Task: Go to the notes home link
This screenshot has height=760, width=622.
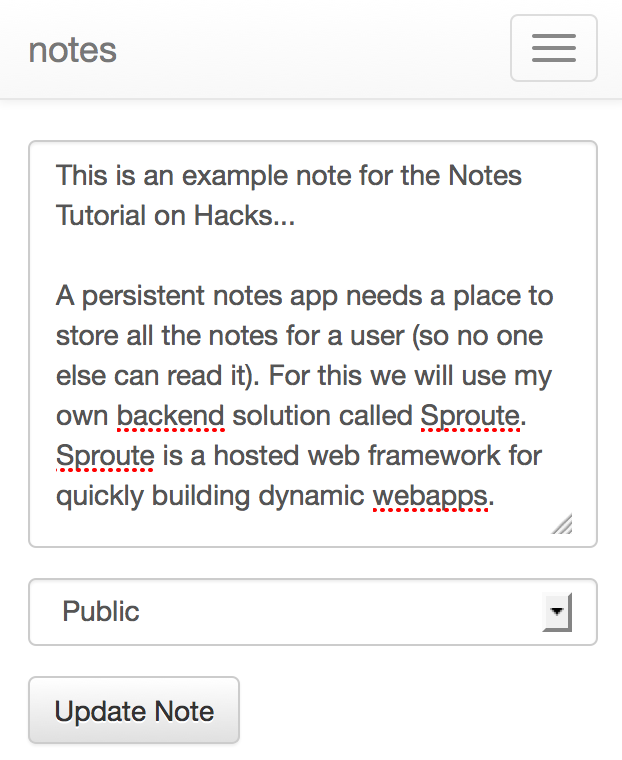Action: pos(73,50)
